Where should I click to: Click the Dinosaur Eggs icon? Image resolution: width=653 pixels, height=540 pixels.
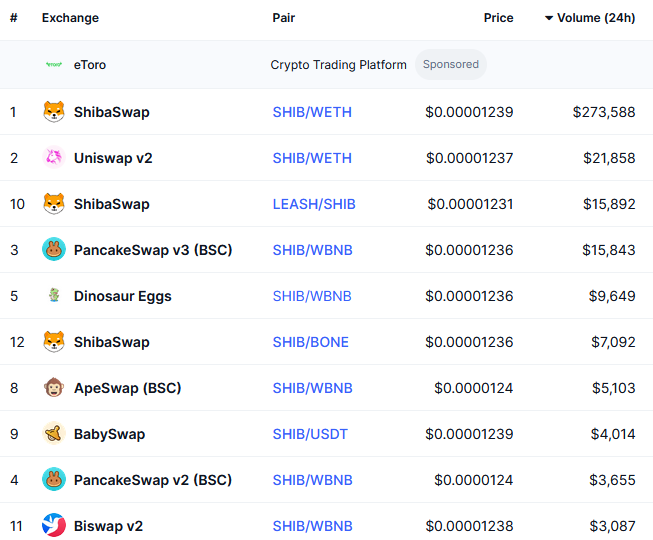point(54,295)
